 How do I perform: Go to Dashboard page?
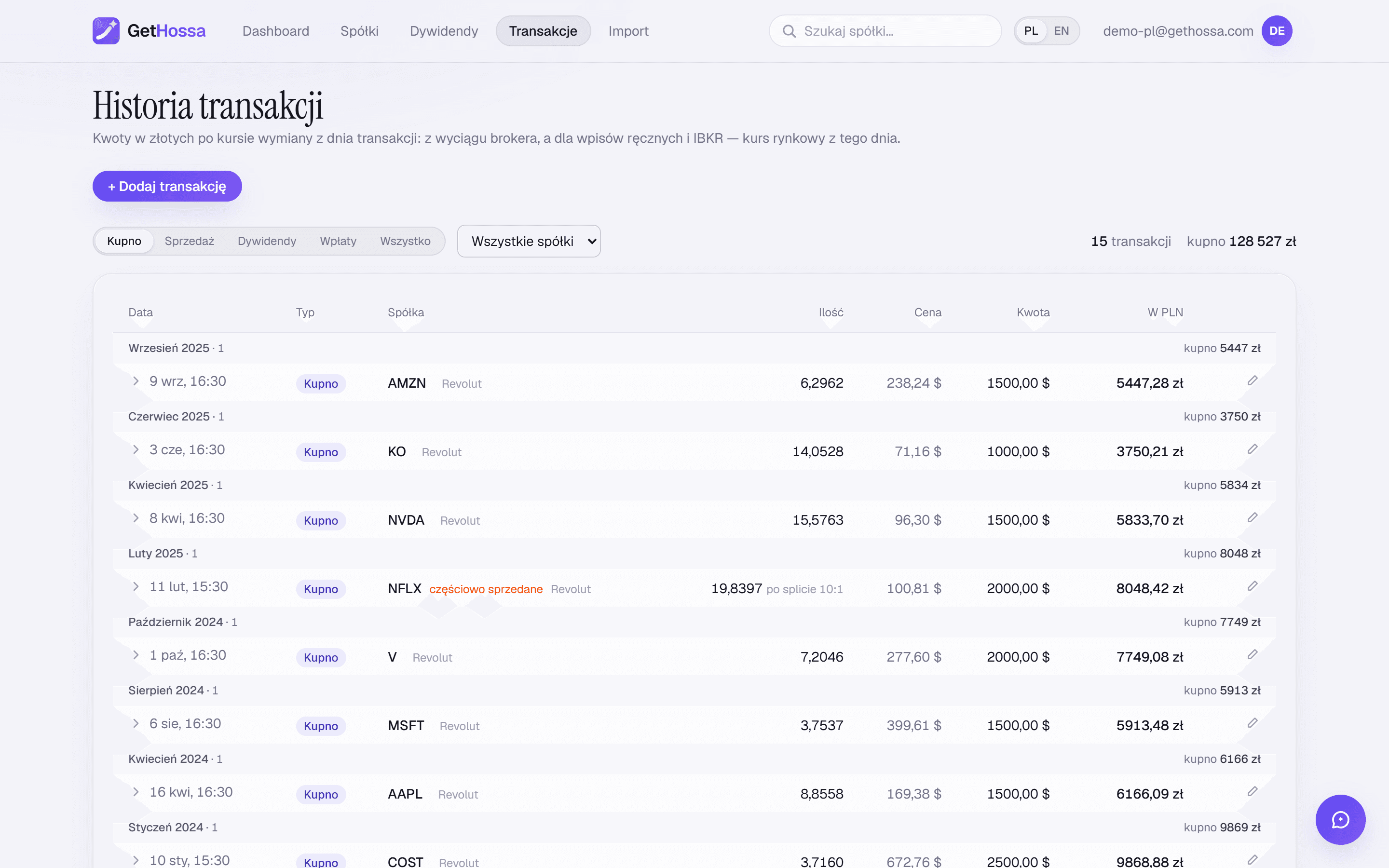(275, 31)
